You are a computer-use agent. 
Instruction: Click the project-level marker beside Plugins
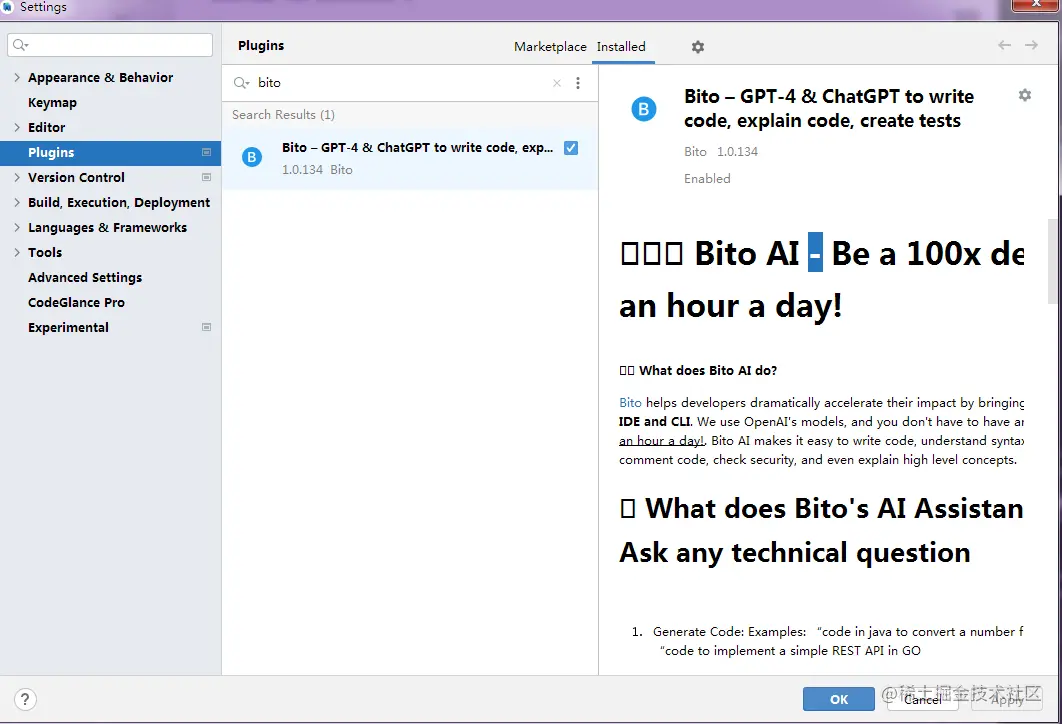(x=207, y=152)
